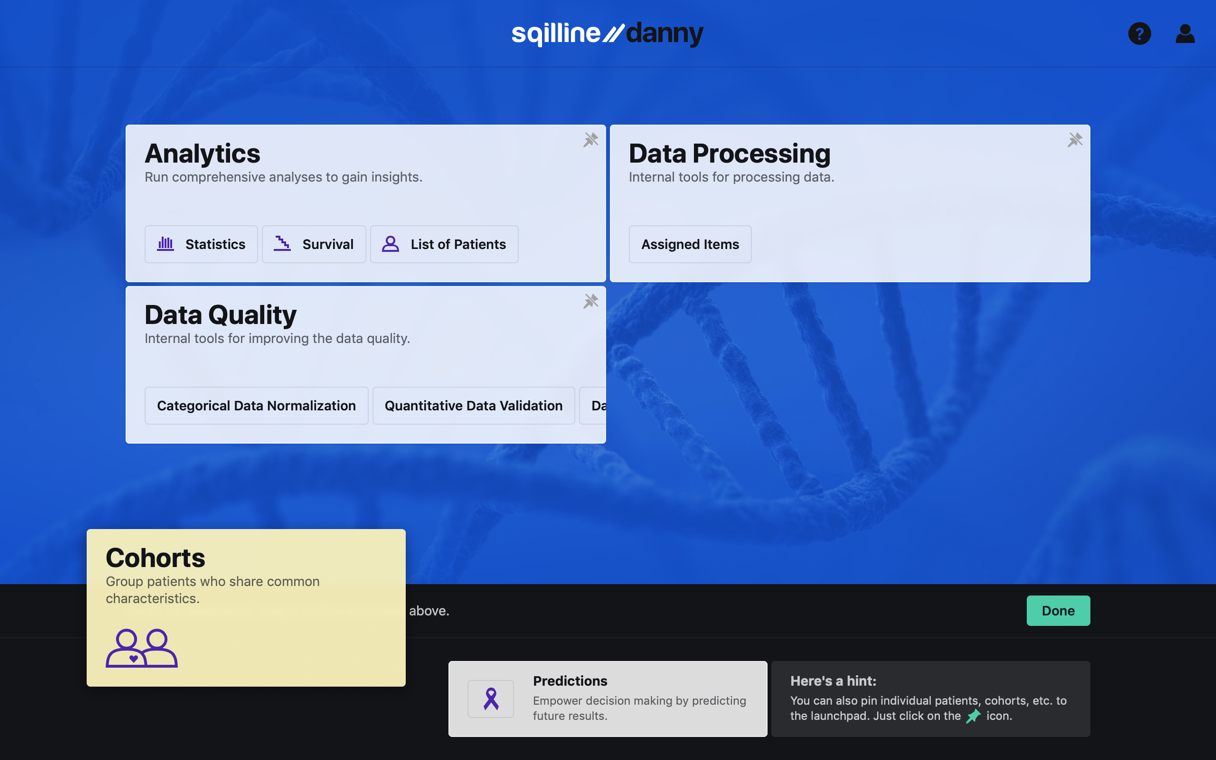1216x760 pixels.
Task: Click the Predictions ribbon icon
Action: 491,699
